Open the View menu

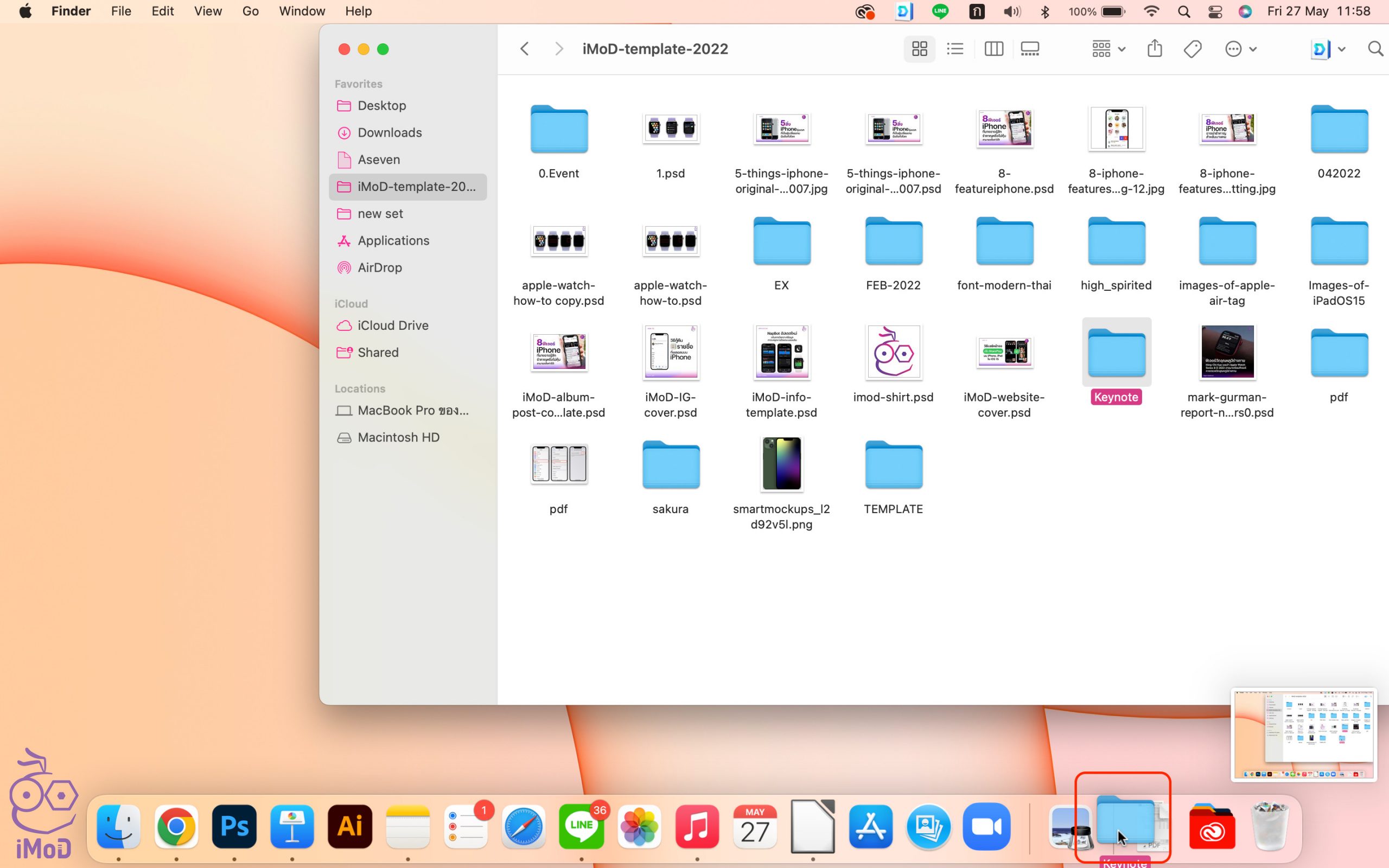[x=208, y=11]
